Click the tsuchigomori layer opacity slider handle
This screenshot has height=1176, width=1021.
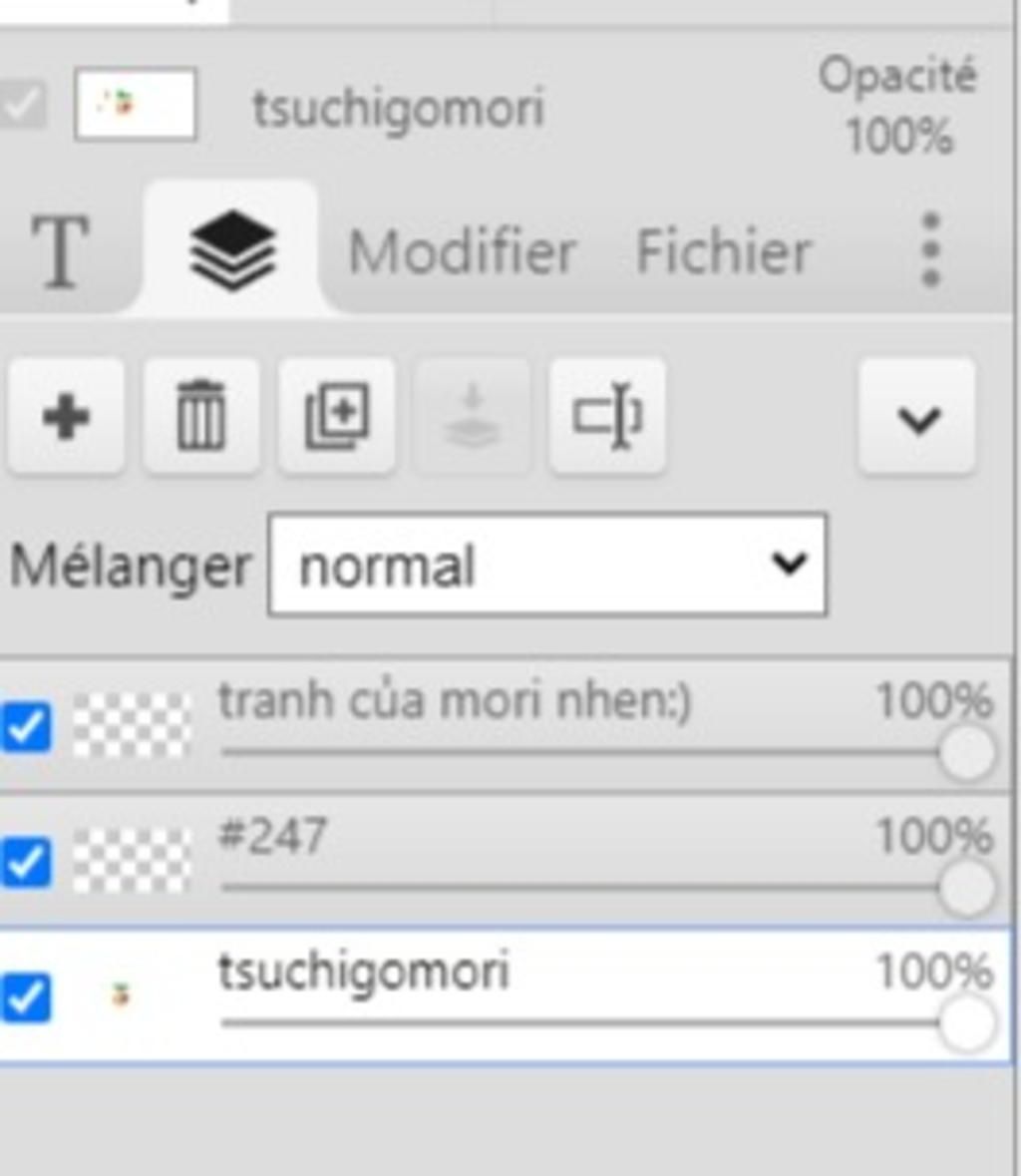[x=966, y=1023]
